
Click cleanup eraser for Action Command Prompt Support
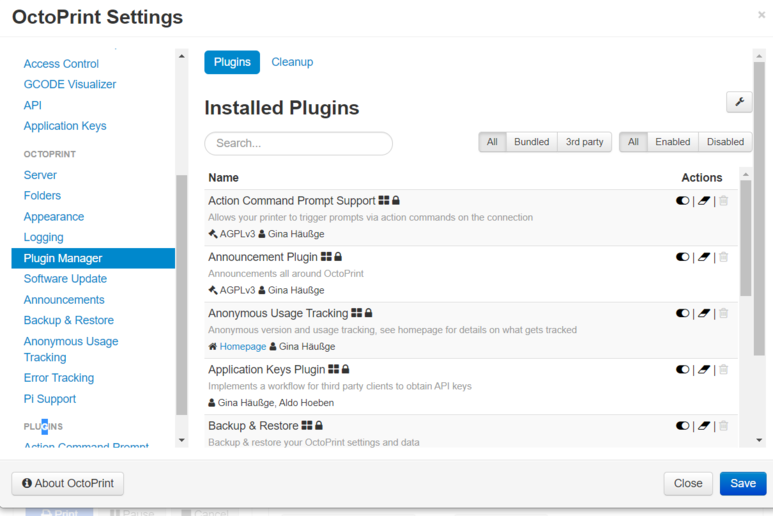coord(704,201)
